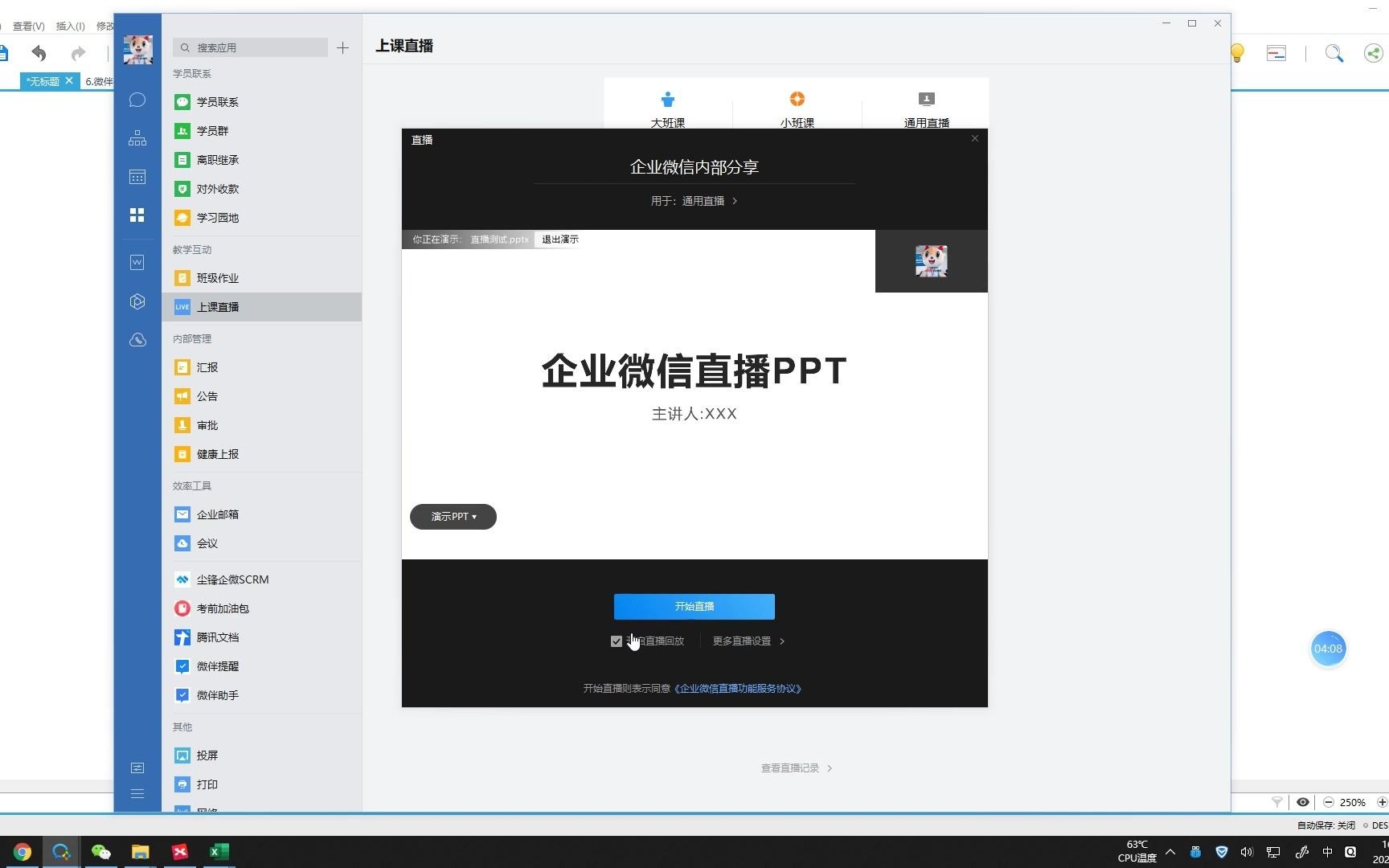
Task: Expand 用于: 通用直播 selector
Action: pos(694,201)
